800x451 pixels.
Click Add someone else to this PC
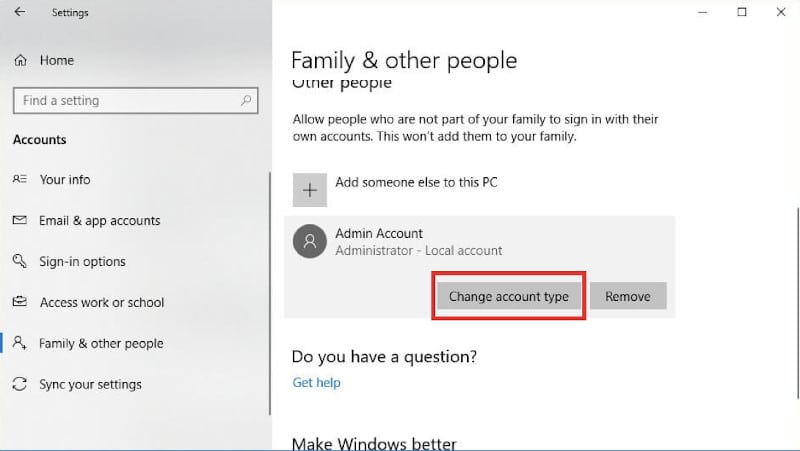coord(416,182)
